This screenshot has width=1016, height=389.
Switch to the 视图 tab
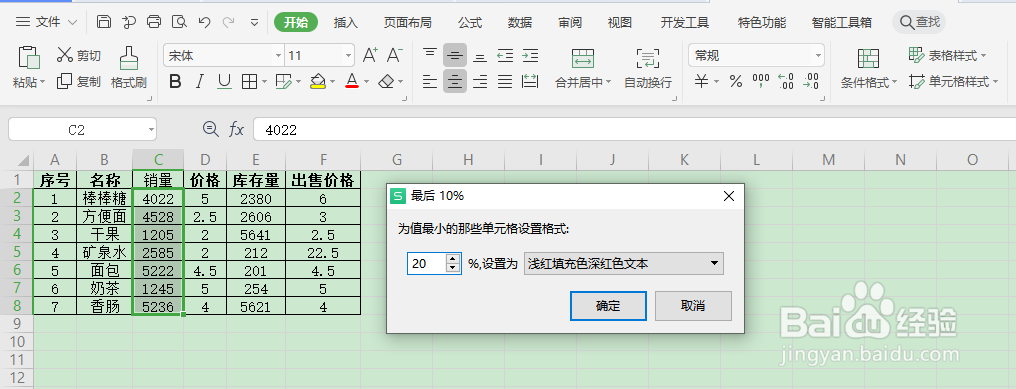[620, 22]
